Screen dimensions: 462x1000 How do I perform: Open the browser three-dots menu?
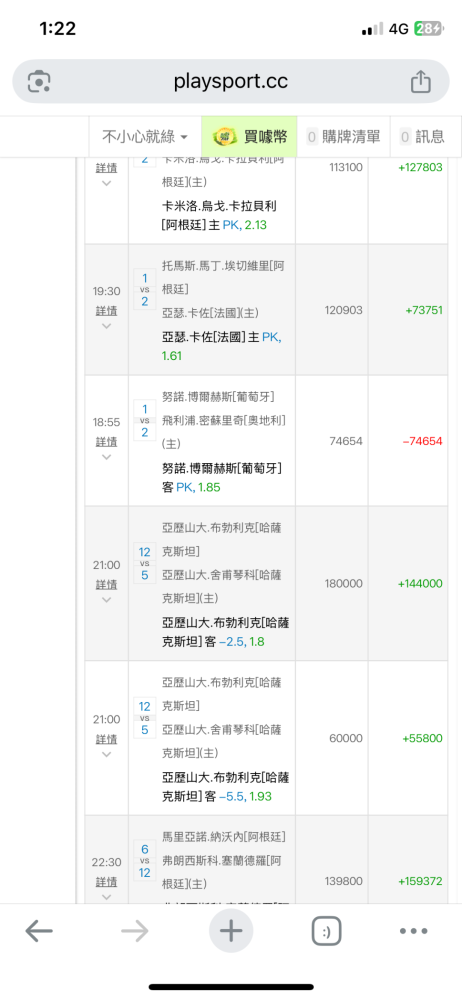[414, 932]
